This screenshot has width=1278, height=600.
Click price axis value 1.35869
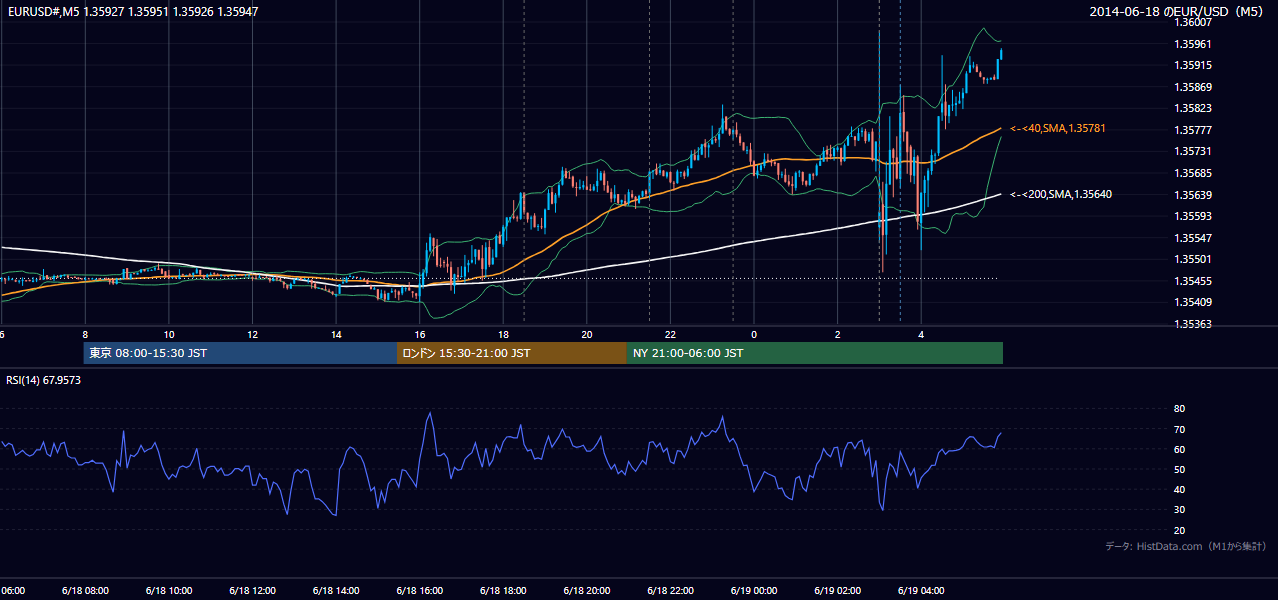pos(1192,87)
